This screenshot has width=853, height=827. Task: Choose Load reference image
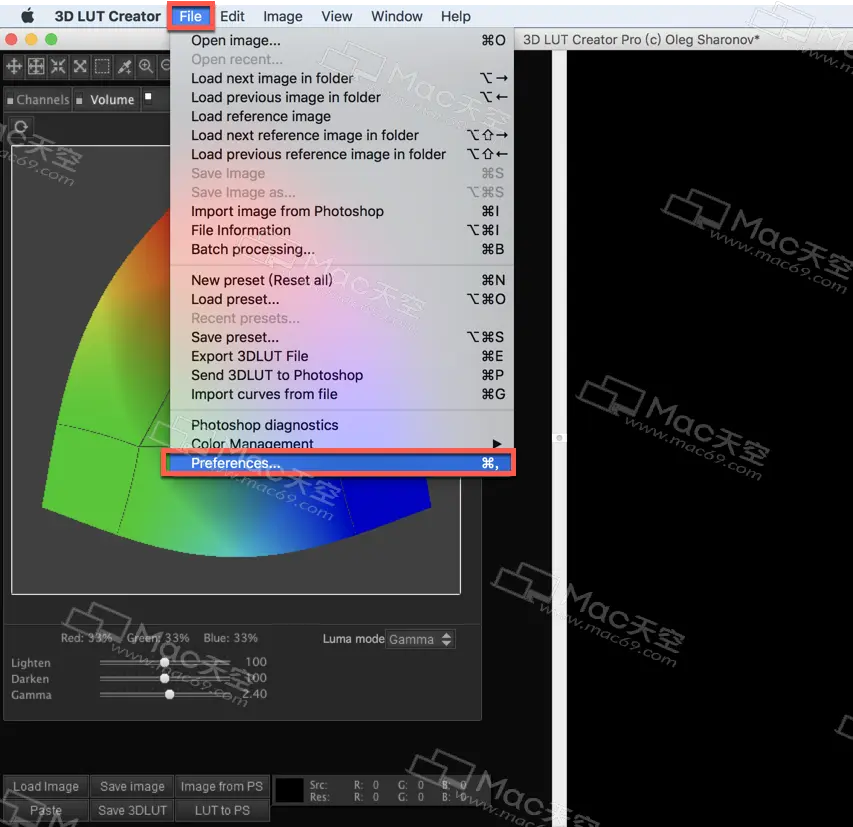tap(342, 116)
